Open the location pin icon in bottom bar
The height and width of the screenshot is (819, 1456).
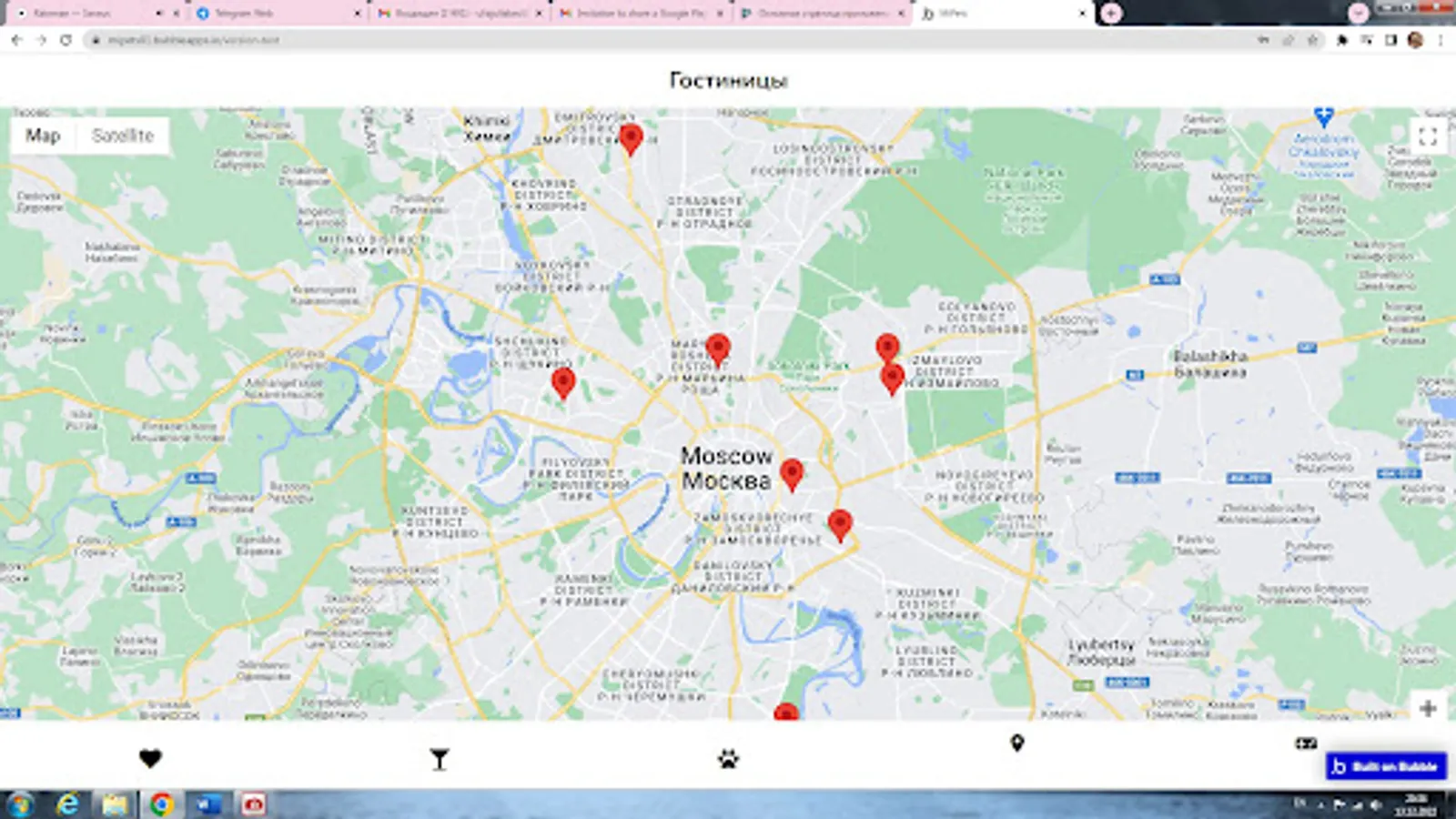[1017, 743]
